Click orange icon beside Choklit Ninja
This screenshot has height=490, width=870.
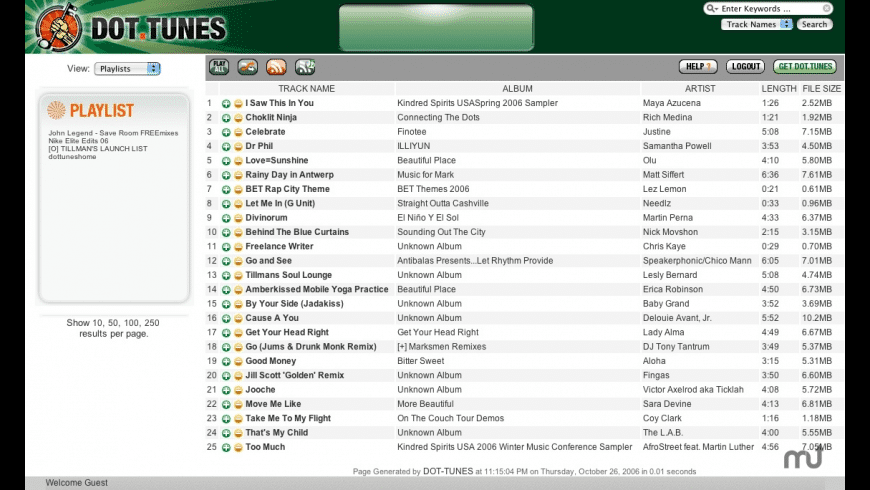click(x=238, y=118)
